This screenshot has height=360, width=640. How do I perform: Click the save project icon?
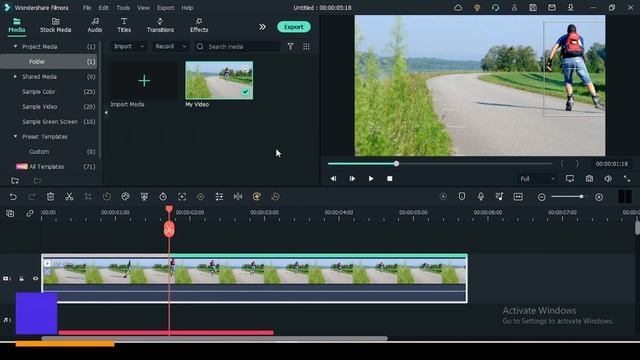tap(533, 8)
